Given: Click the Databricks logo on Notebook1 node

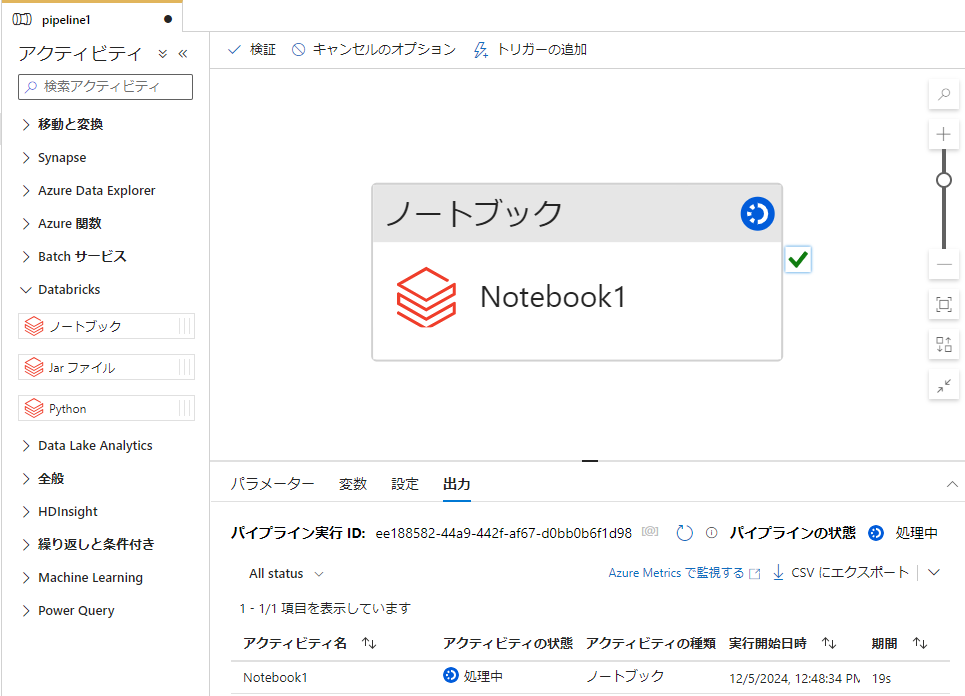Looking at the screenshot, I should [426, 297].
